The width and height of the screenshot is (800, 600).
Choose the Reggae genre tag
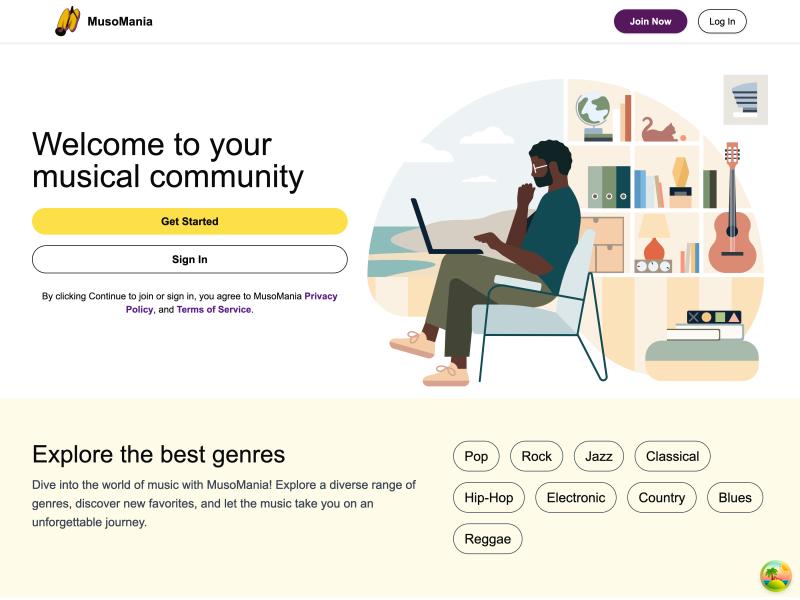click(488, 539)
